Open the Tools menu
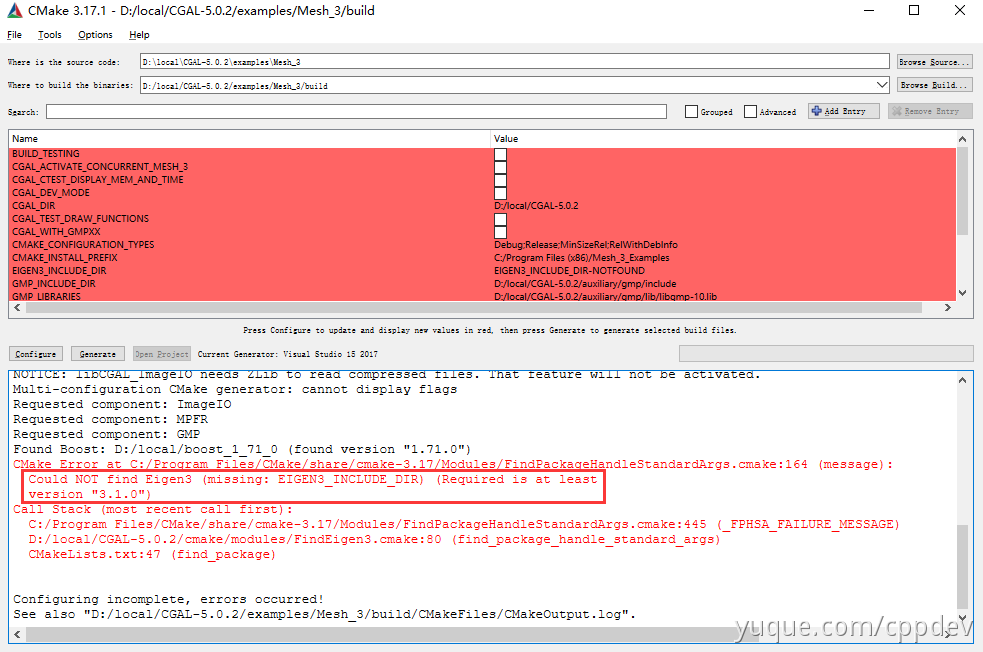 click(x=50, y=35)
